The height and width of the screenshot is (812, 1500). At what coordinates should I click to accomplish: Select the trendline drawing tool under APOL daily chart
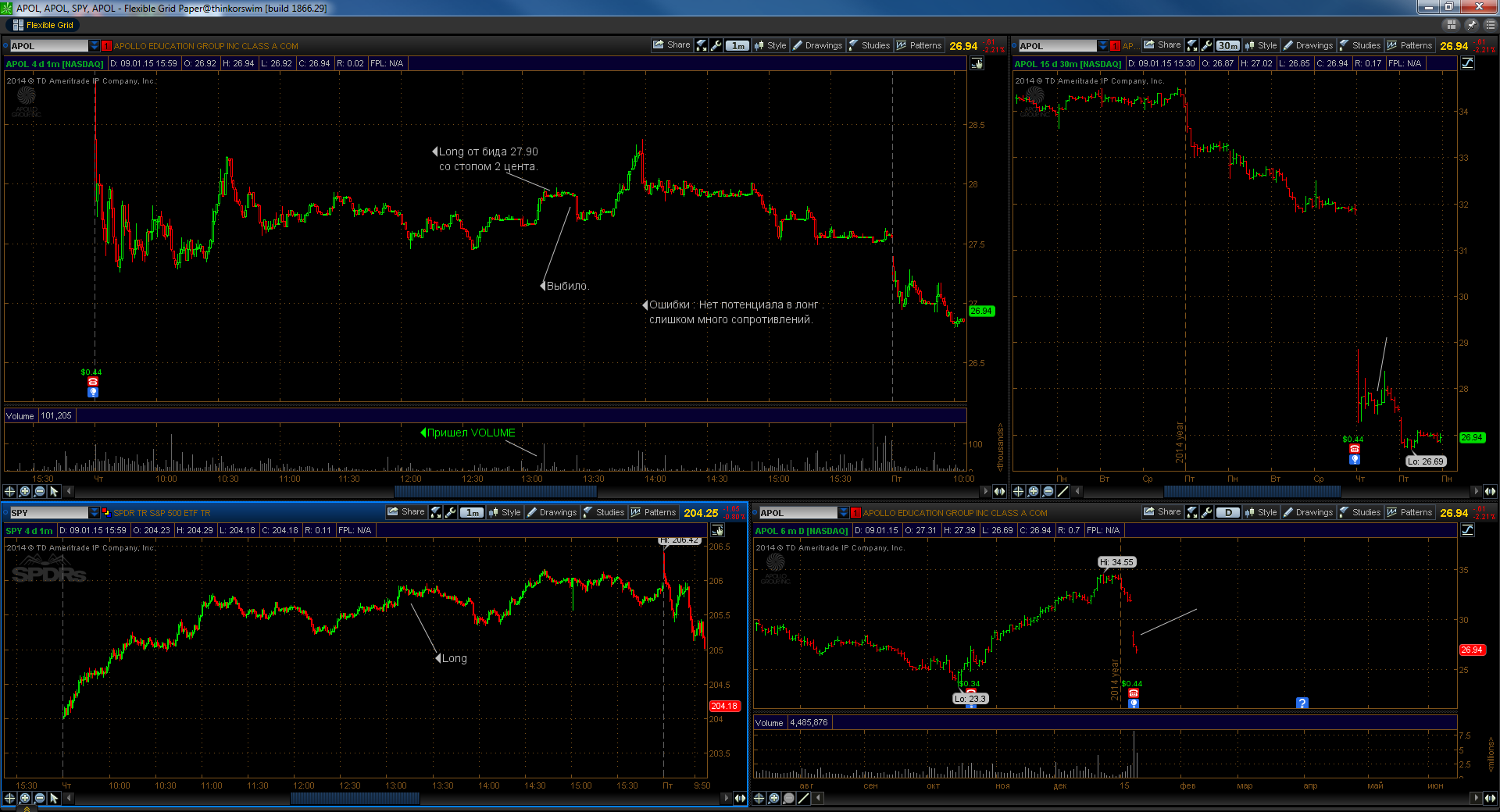[803, 798]
